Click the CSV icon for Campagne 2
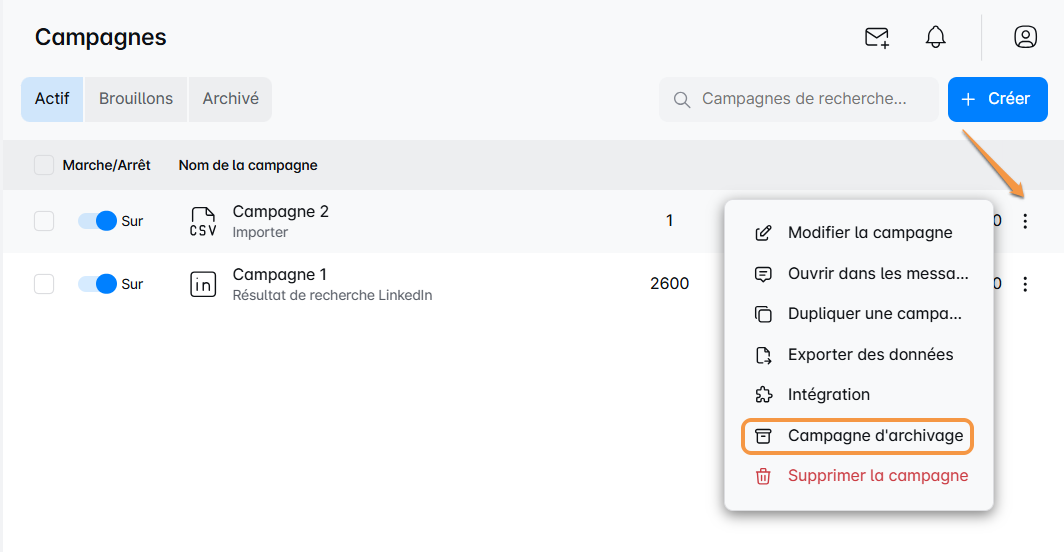 point(203,221)
